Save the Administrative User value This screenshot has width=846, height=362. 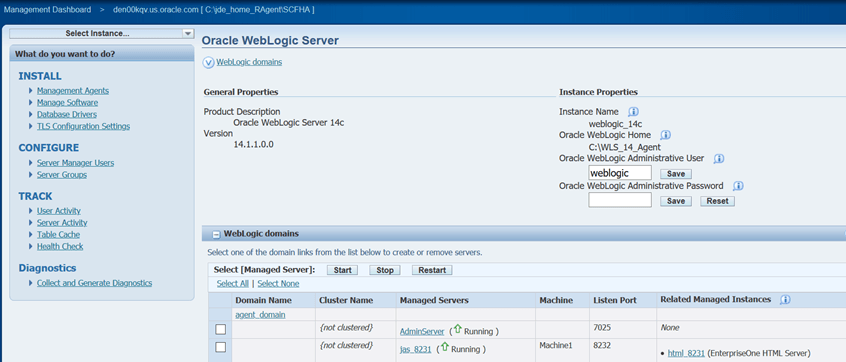(x=676, y=174)
